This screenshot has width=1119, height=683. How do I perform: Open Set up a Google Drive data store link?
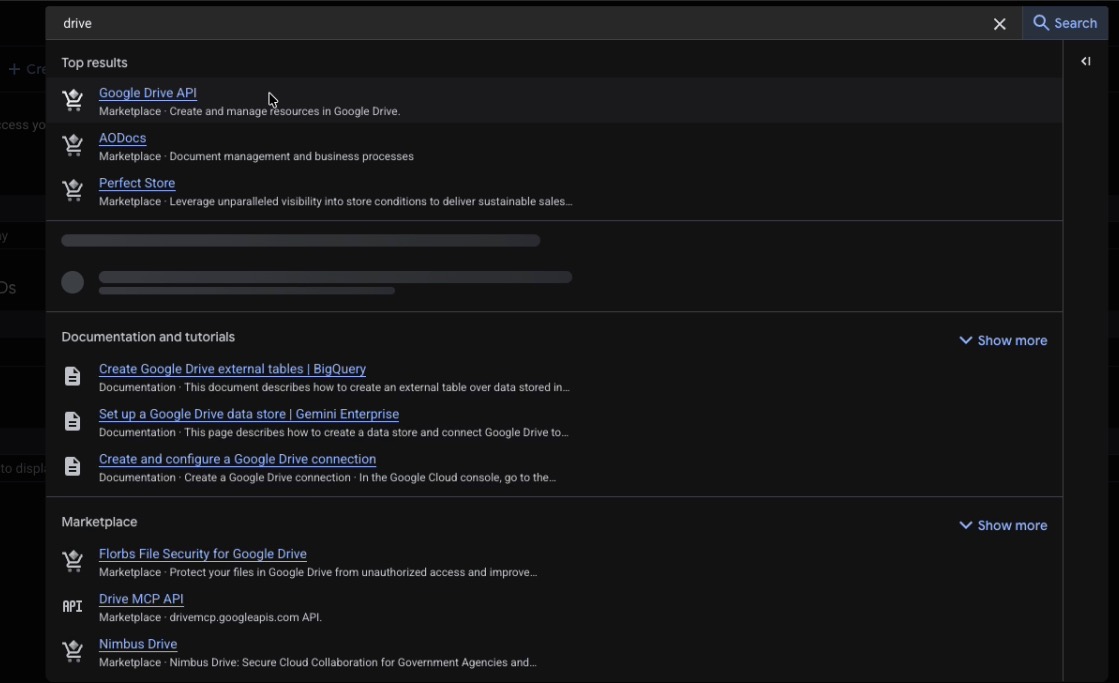pos(249,414)
